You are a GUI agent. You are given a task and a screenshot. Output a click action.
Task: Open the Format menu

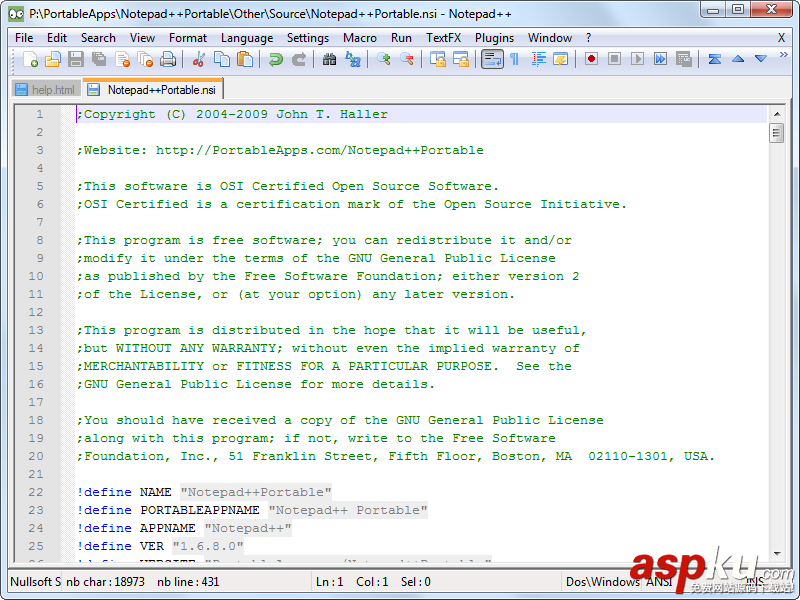(x=188, y=38)
